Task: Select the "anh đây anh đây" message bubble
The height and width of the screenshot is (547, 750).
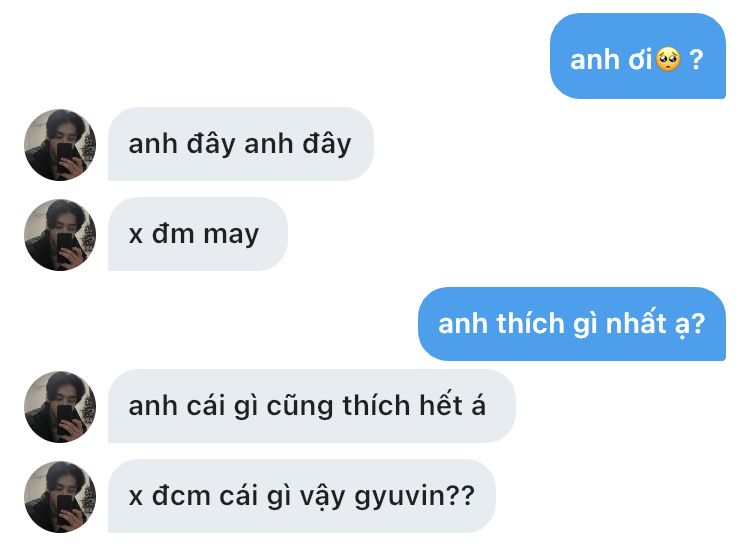Action: tap(241, 144)
